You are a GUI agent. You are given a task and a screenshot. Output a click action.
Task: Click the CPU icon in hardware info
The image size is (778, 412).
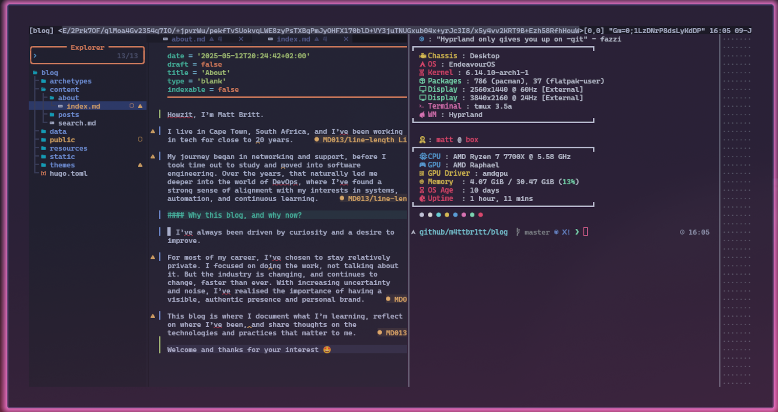point(422,156)
